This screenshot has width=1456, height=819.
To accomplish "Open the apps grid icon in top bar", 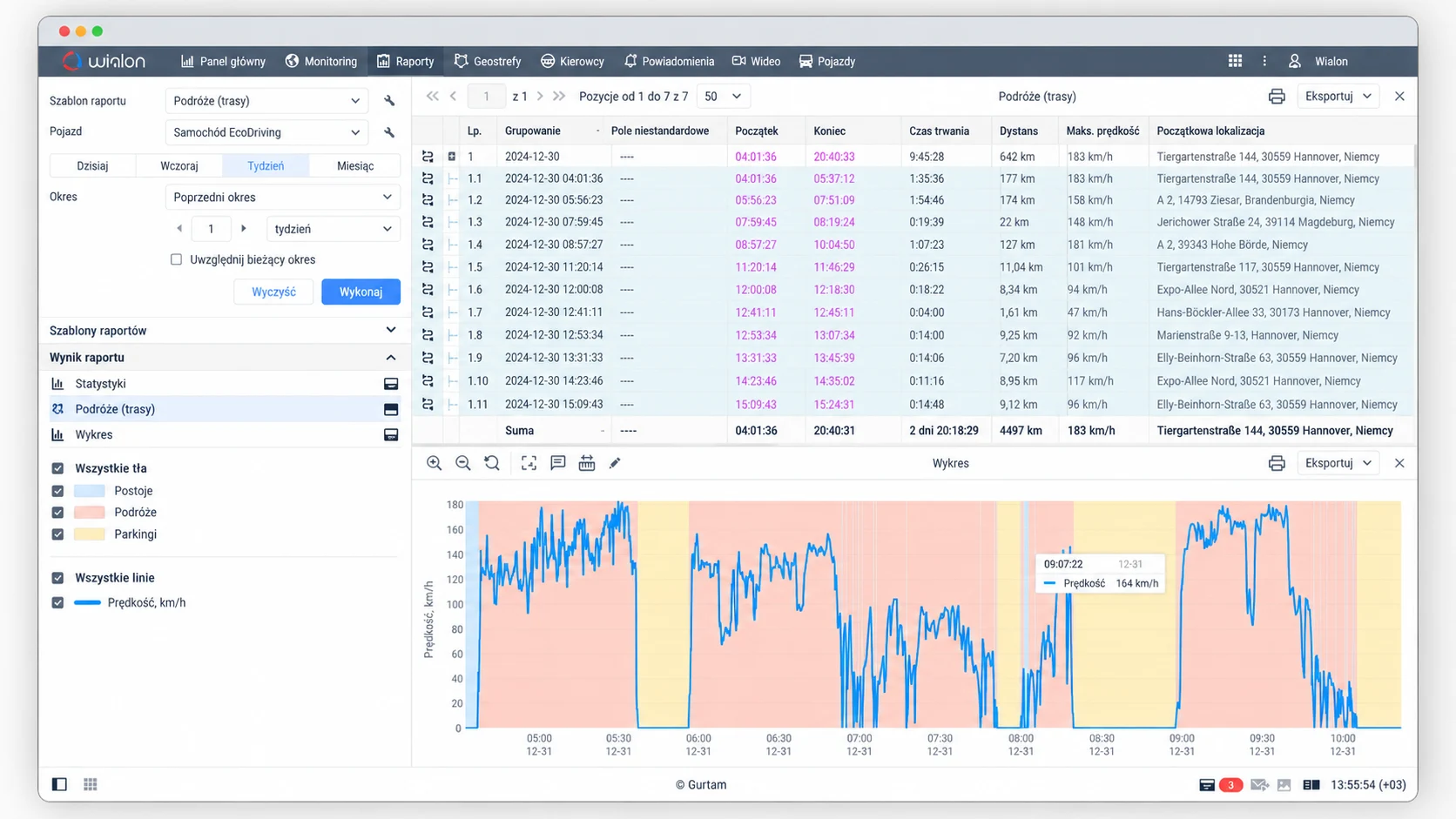I will coord(1235,61).
